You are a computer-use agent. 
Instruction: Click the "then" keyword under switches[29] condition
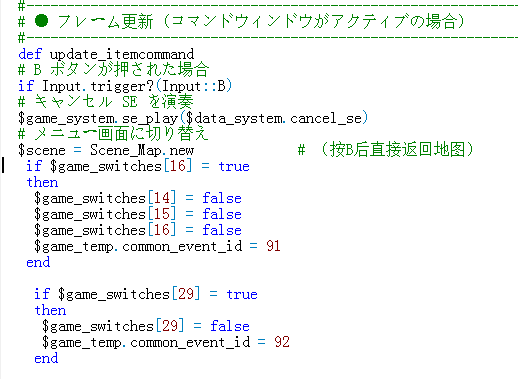(50, 311)
